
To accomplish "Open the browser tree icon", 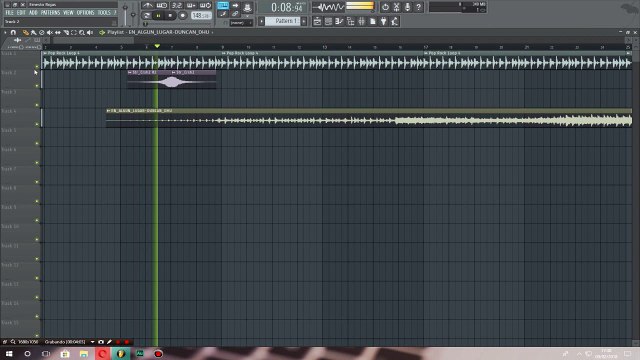I will click(x=350, y=21).
